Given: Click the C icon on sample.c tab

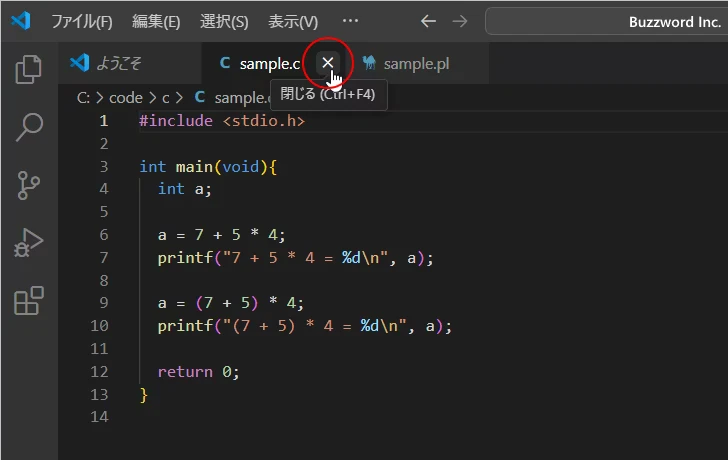Looking at the screenshot, I should click(225, 63).
